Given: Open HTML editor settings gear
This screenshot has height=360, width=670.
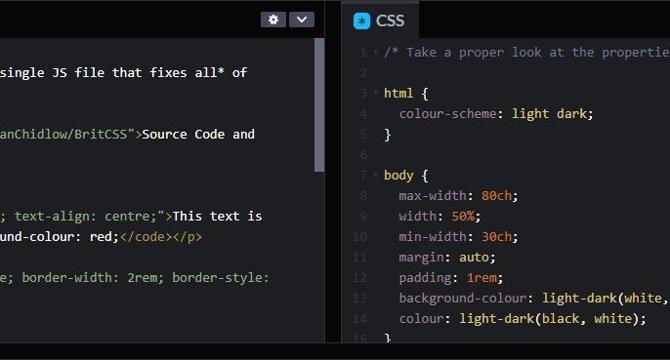Looking at the screenshot, I should 273,20.
